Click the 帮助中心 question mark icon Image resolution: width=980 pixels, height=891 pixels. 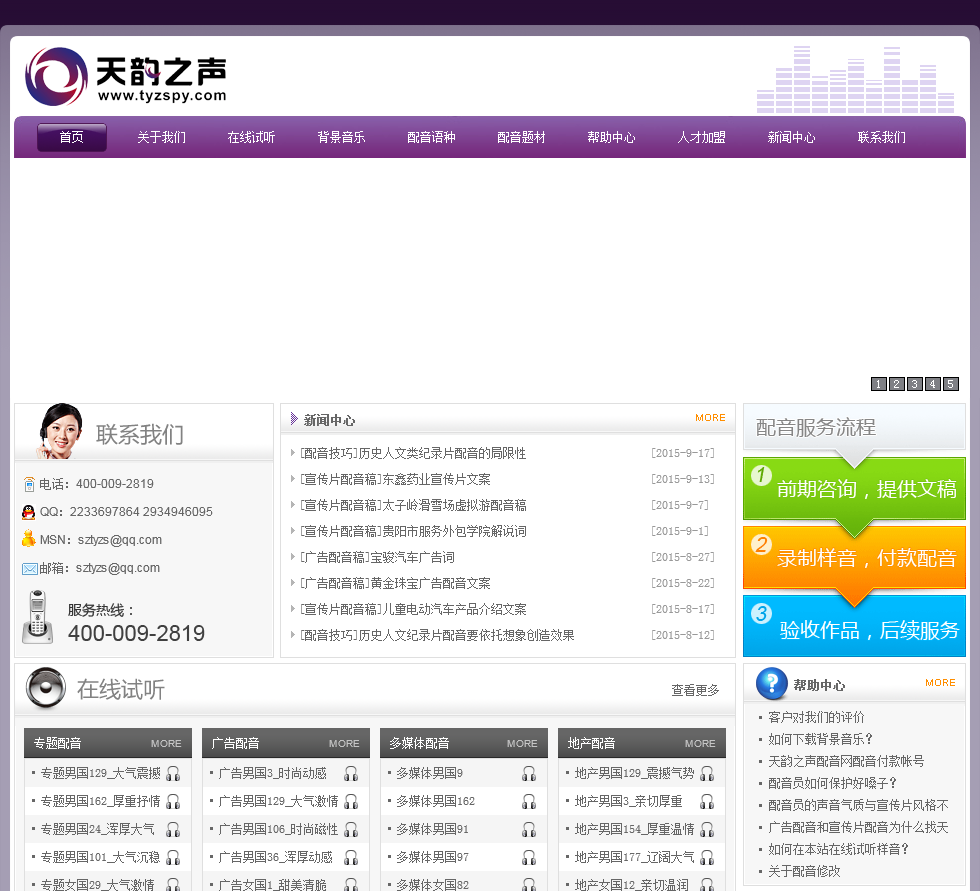coord(771,684)
